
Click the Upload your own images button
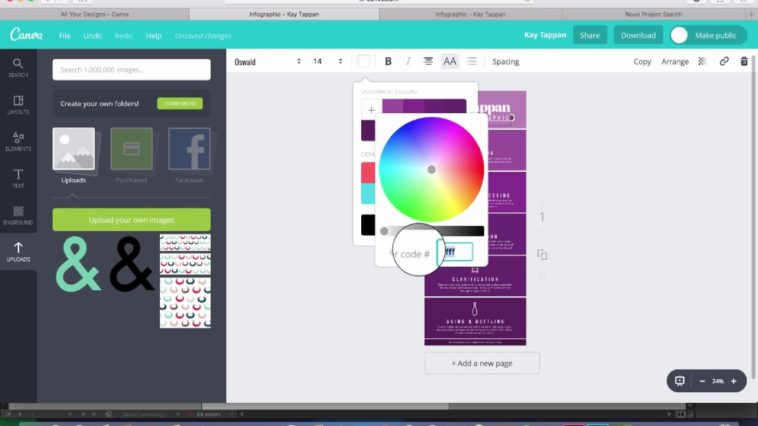131,220
